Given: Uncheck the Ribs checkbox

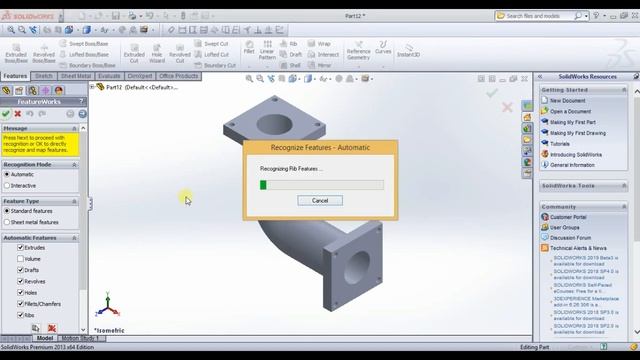Looking at the screenshot, I should tap(20, 315).
